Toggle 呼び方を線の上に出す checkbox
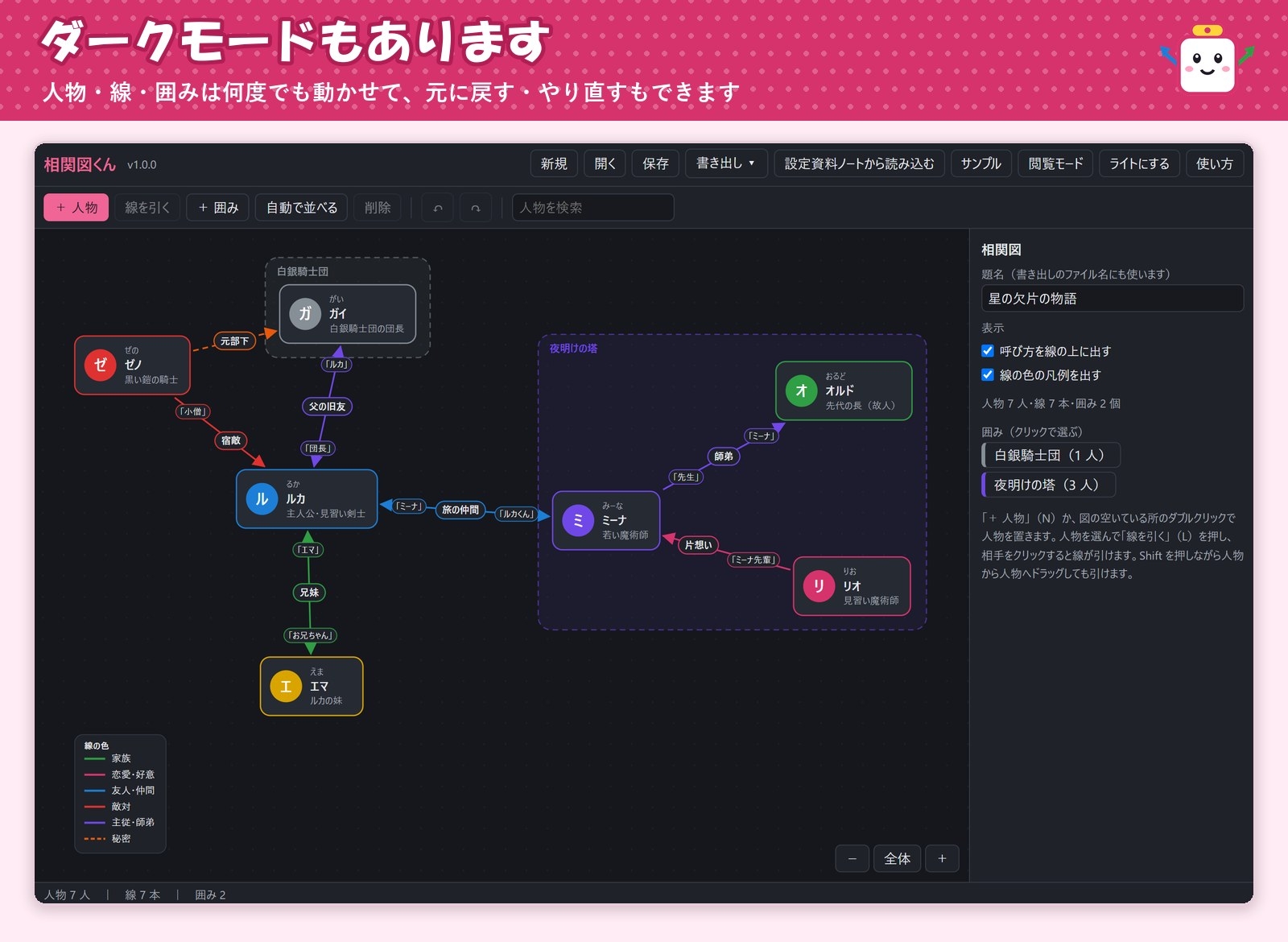 click(x=988, y=351)
